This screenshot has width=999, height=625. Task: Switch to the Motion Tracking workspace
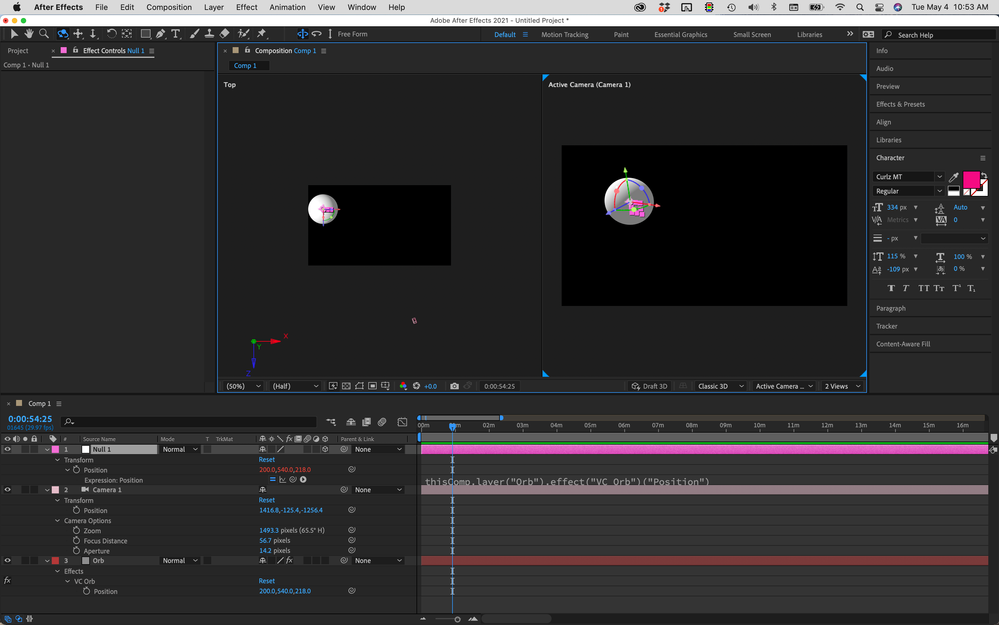coord(564,34)
